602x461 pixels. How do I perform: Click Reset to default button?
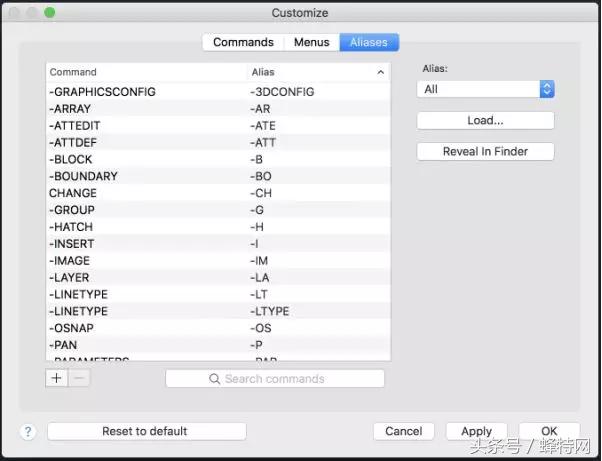[147, 431]
